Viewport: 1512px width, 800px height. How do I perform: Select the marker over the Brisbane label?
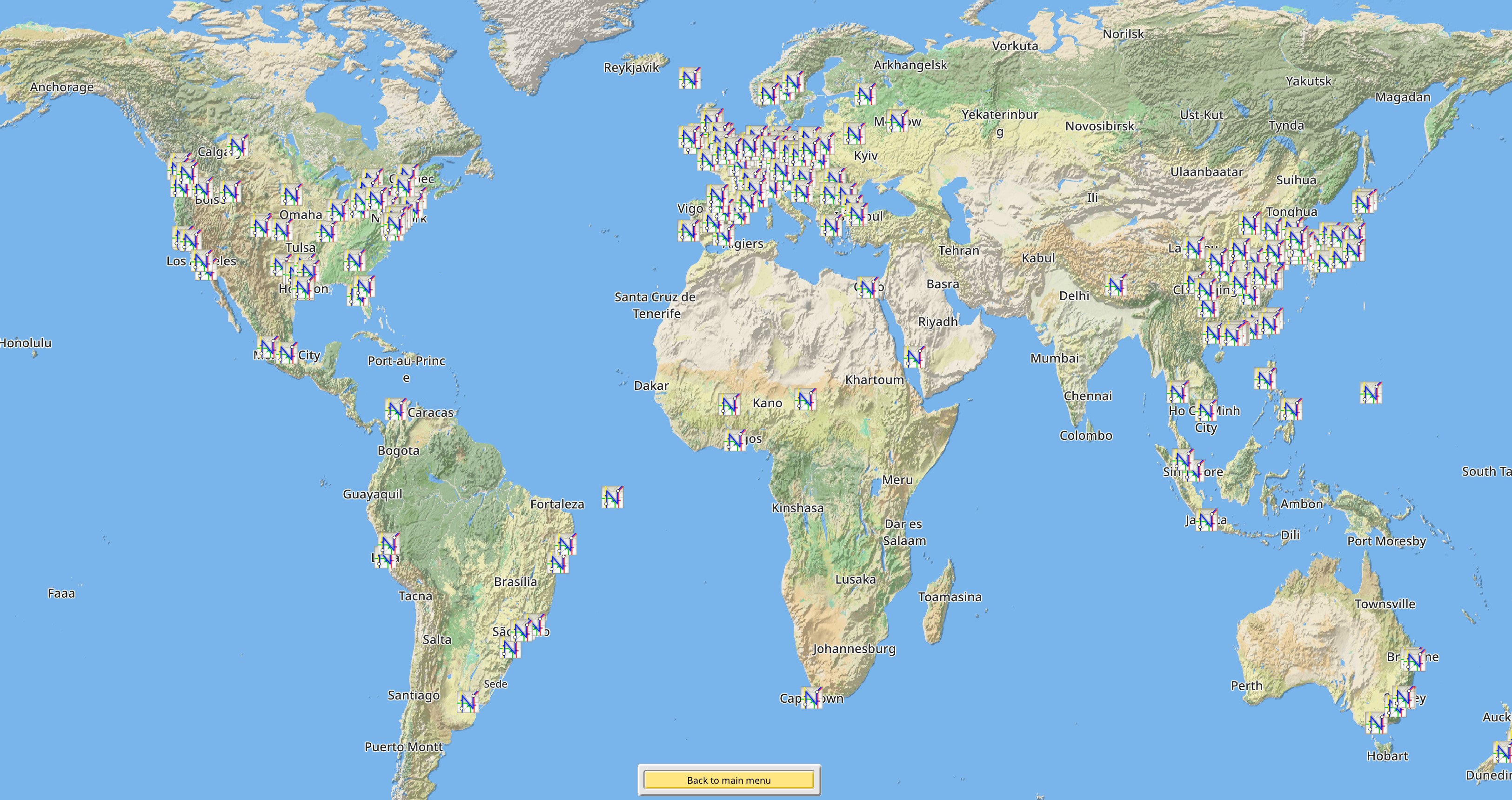click(x=1415, y=660)
